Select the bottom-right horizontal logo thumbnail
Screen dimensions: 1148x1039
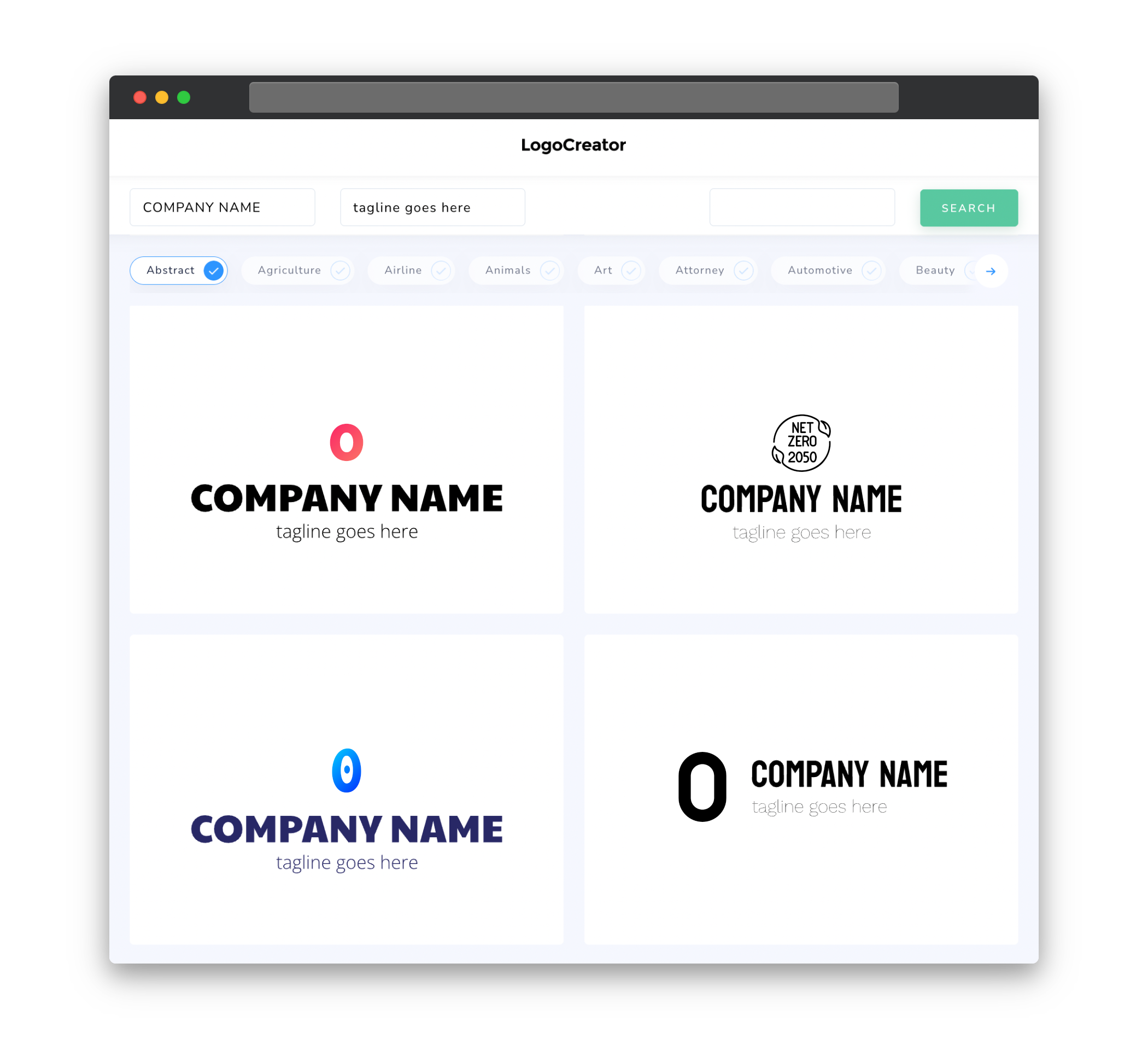point(800,790)
